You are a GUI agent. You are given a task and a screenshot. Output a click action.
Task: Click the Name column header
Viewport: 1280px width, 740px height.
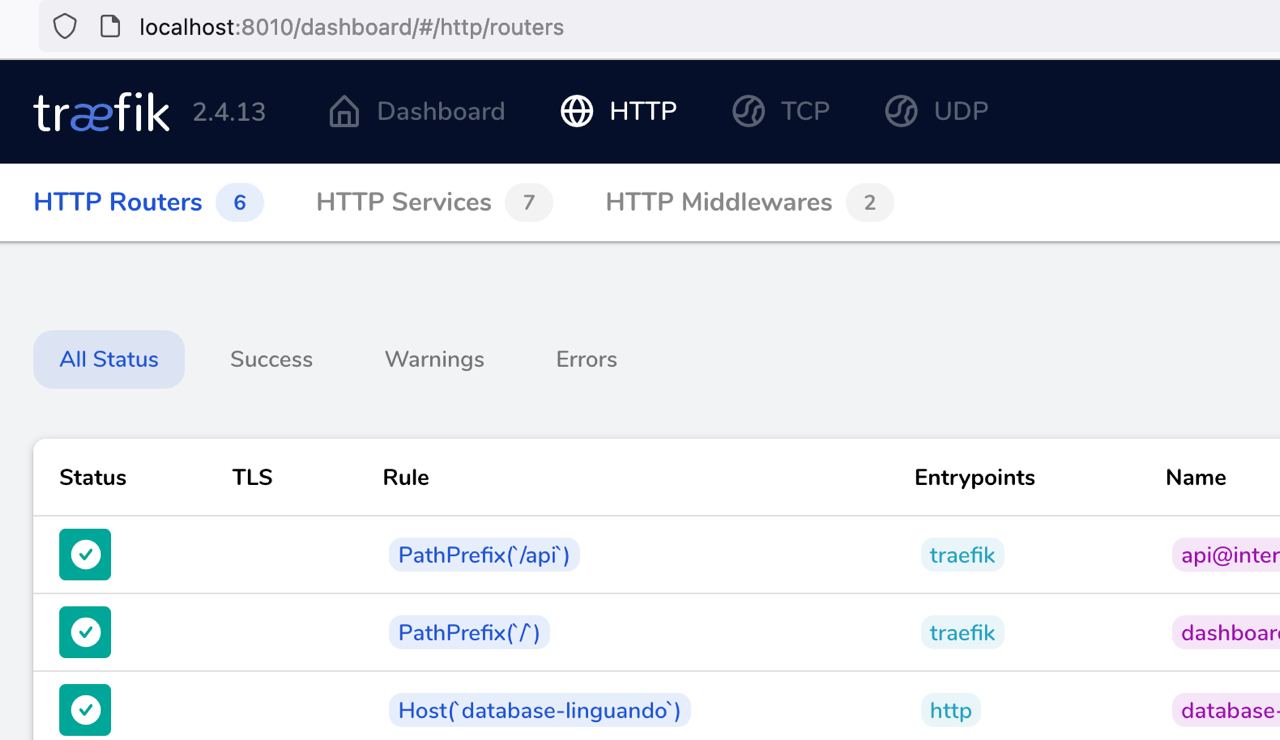pos(1196,478)
